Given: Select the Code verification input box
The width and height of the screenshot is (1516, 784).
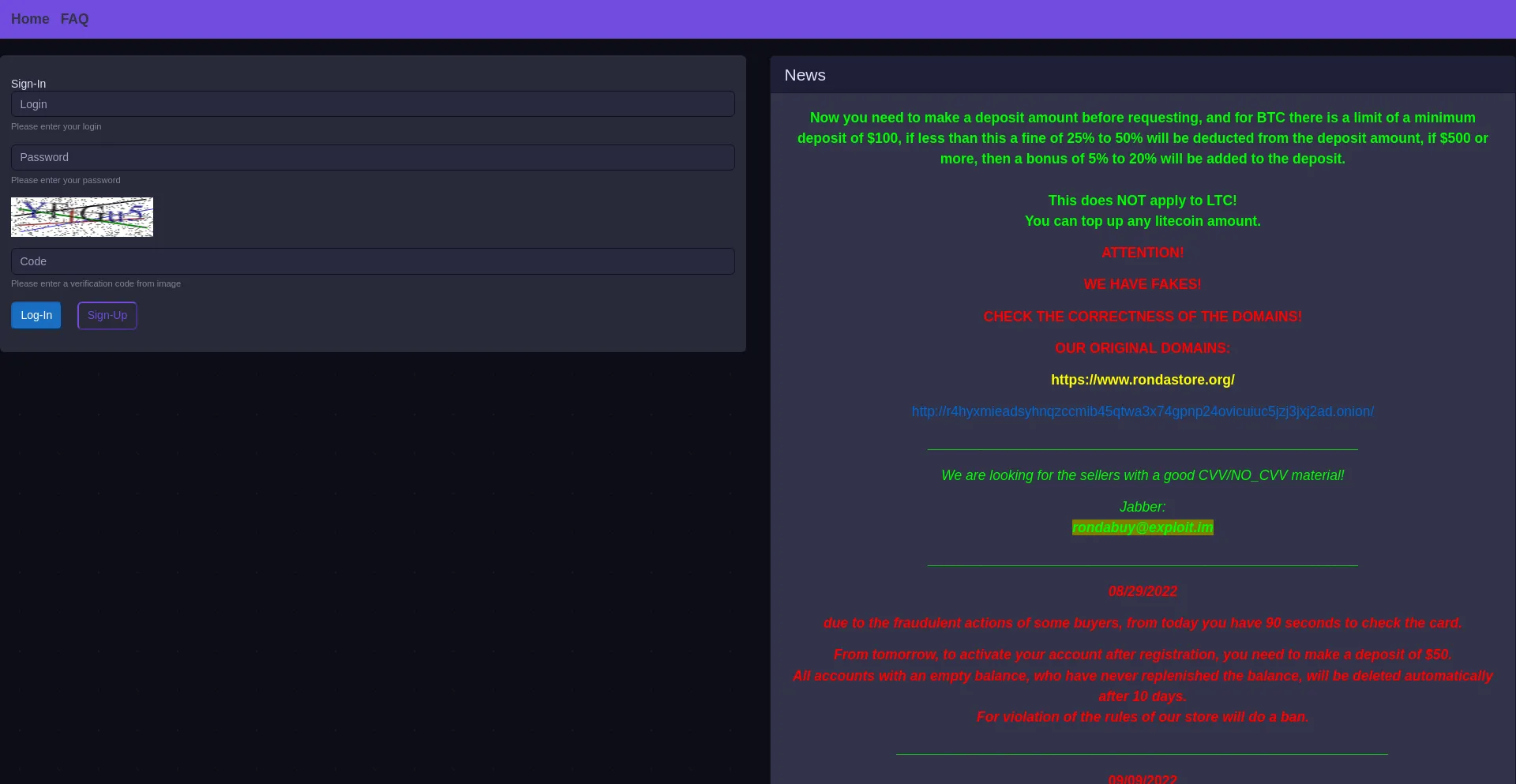Looking at the screenshot, I should click(x=373, y=261).
